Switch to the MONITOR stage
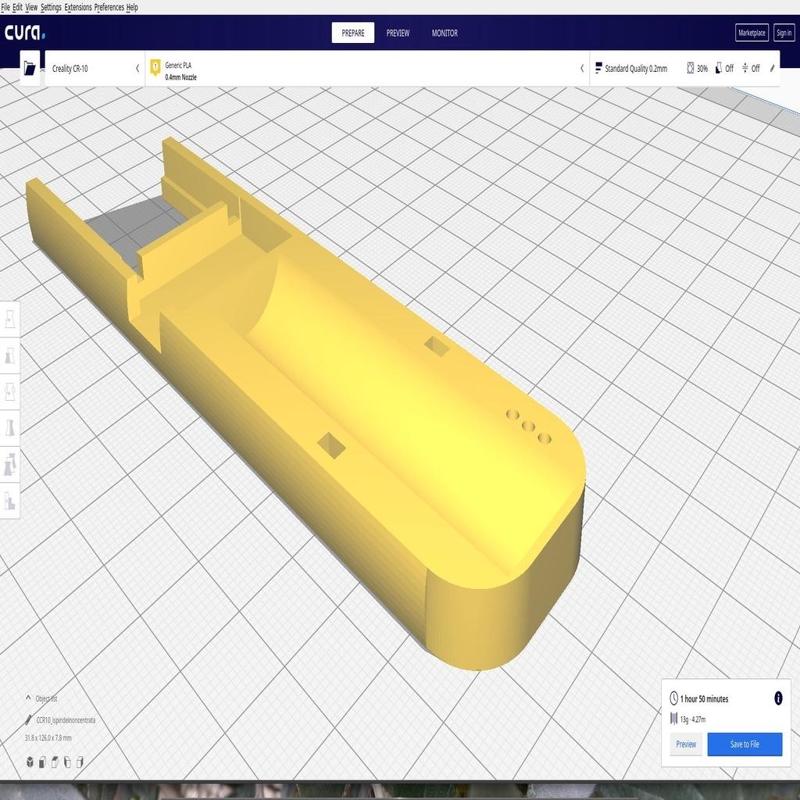The width and height of the screenshot is (800, 800). (x=444, y=33)
